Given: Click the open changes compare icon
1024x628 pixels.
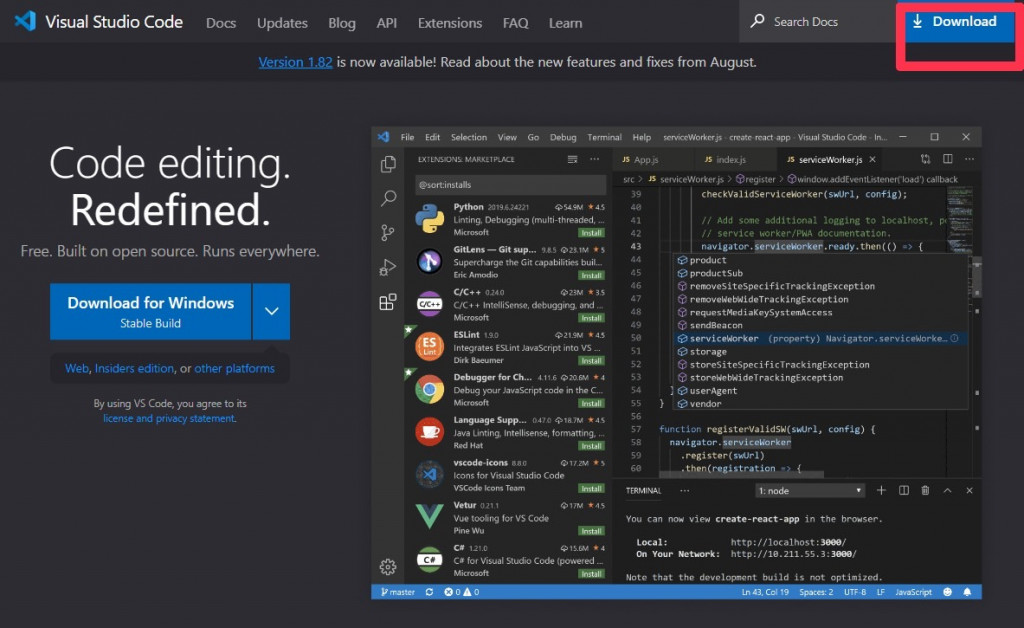Looking at the screenshot, I should (x=925, y=159).
